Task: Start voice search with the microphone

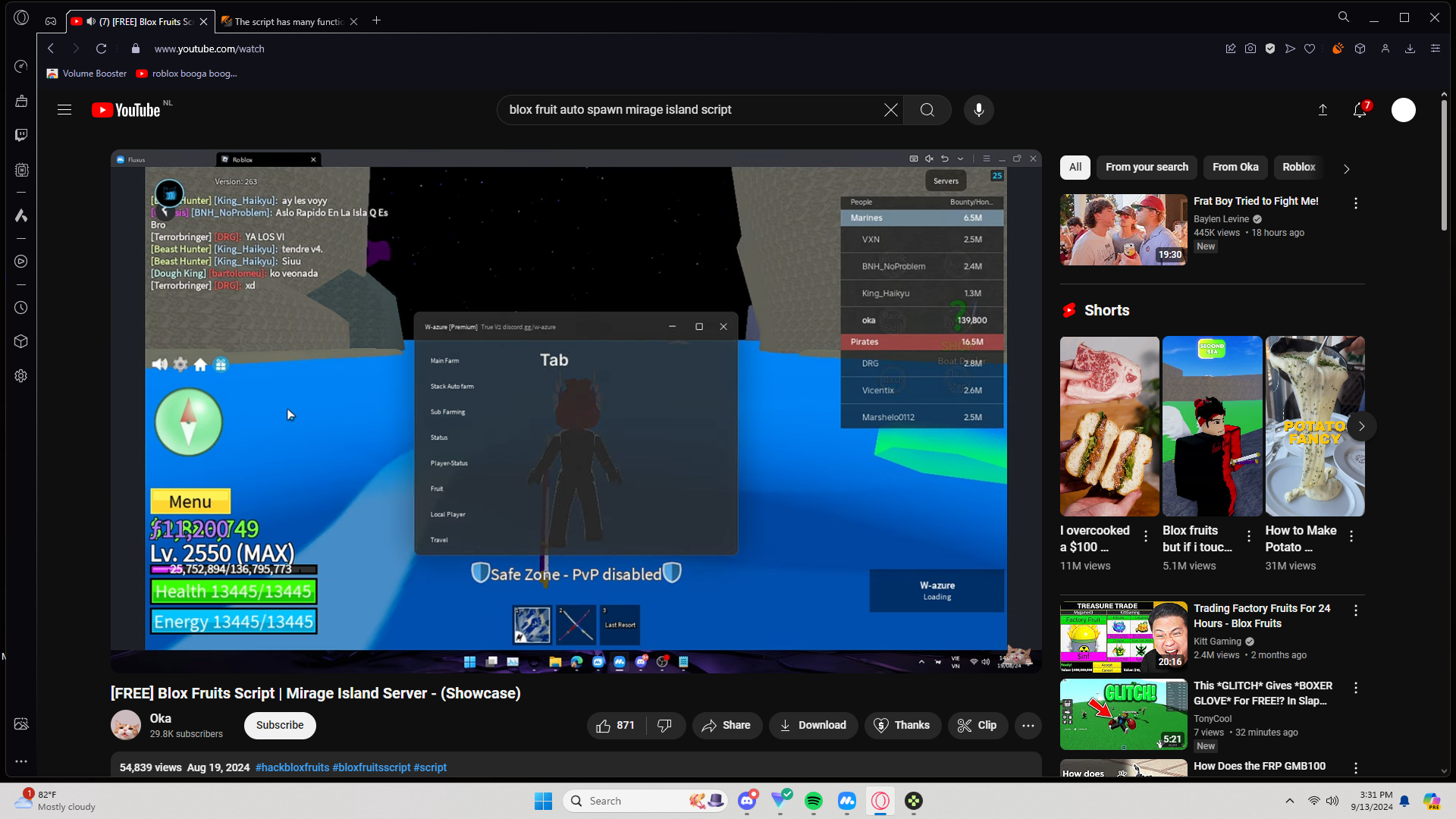Action: [979, 110]
